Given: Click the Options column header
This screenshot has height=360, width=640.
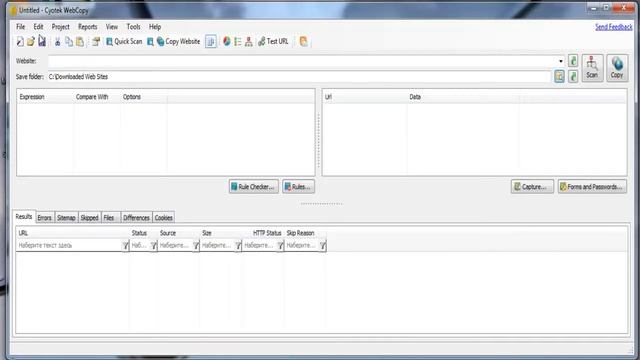Looking at the screenshot, I should pyautogui.click(x=144, y=97).
